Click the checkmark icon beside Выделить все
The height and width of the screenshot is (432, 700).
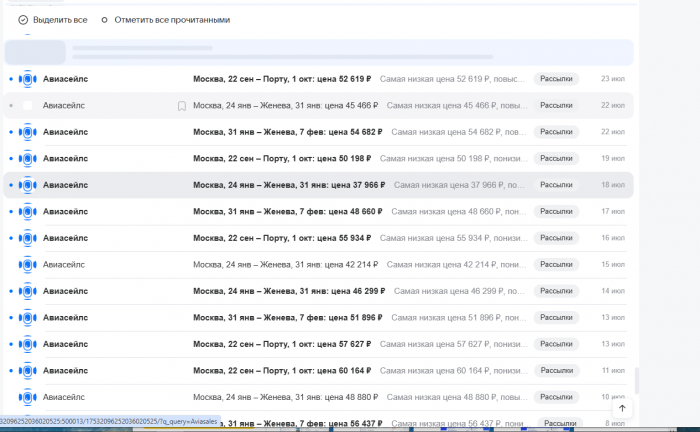(x=23, y=20)
